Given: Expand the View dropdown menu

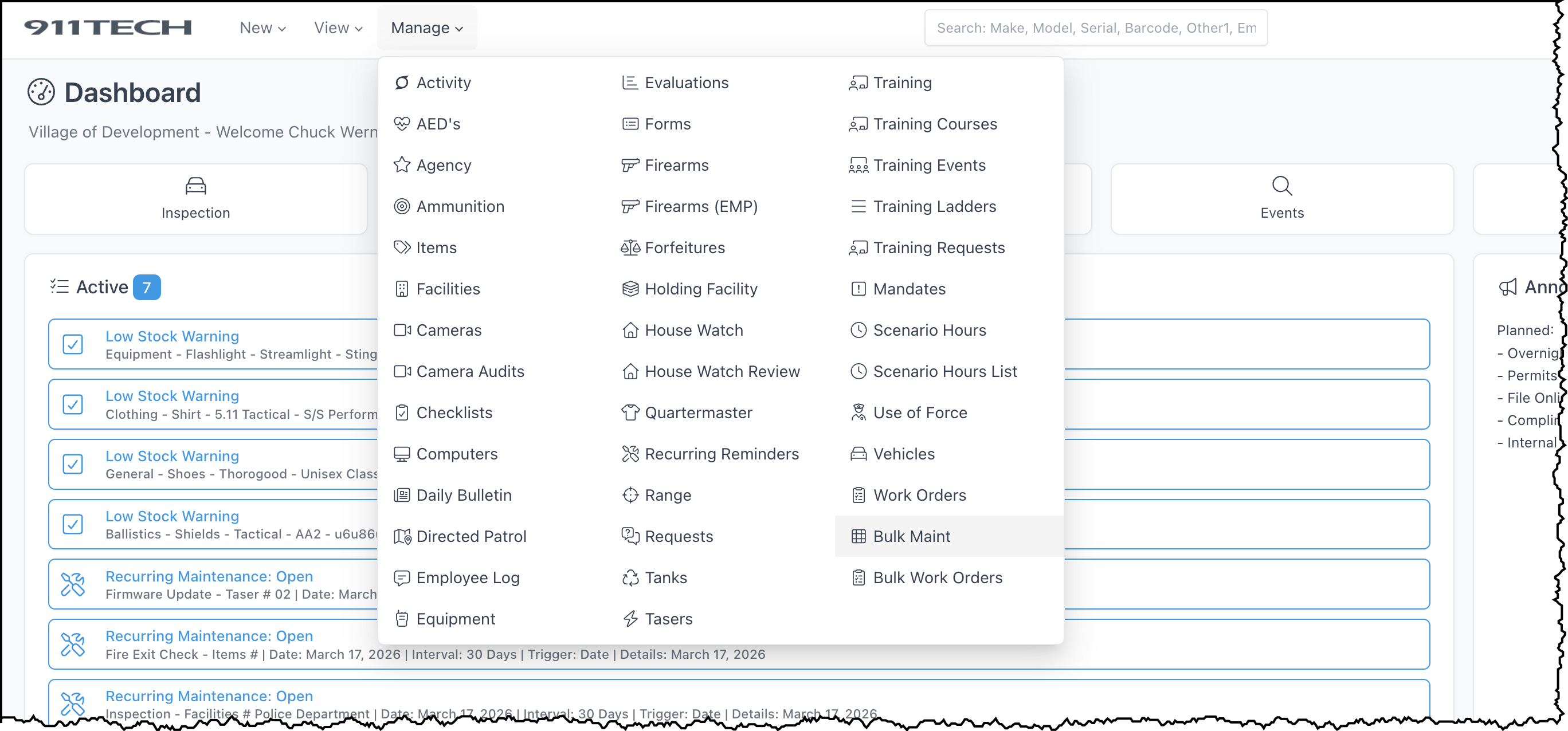Looking at the screenshot, I should [338, 28].
